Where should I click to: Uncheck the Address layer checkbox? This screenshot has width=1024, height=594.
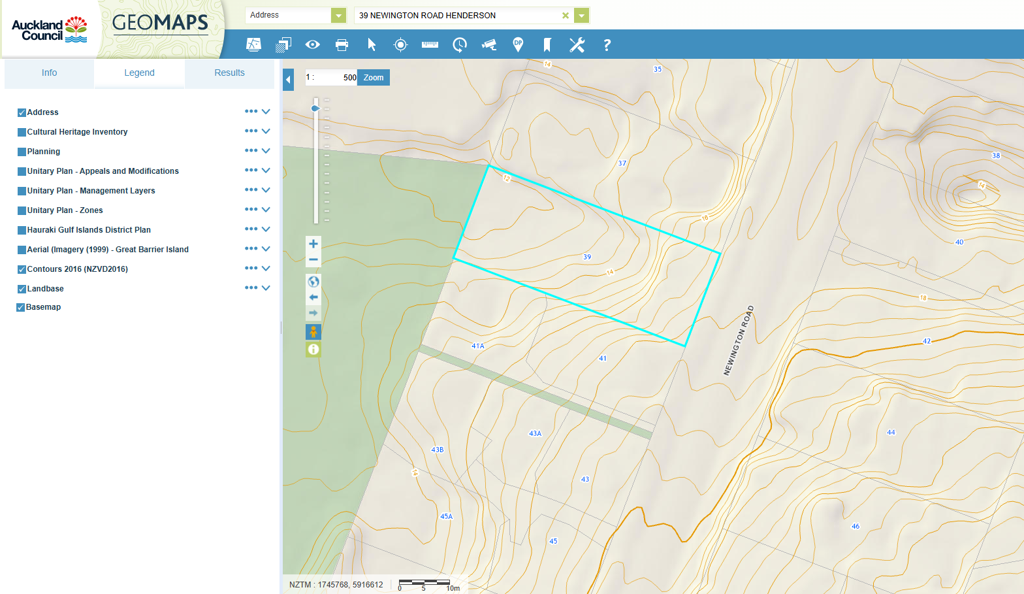[21, 113]
